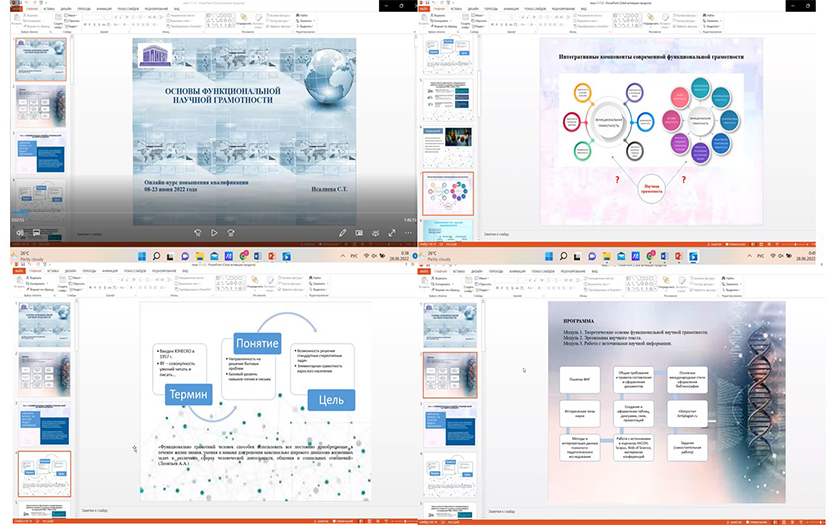
Task: Click the skip-forward icon in the video player
Action: [231, 232]
